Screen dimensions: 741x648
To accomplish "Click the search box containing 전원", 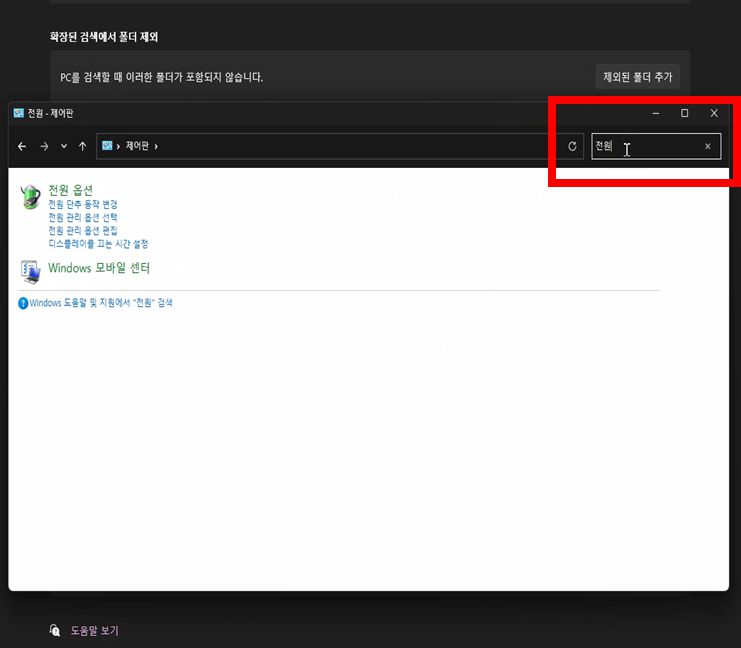I will pyautogui.click(x=656, y=147).
